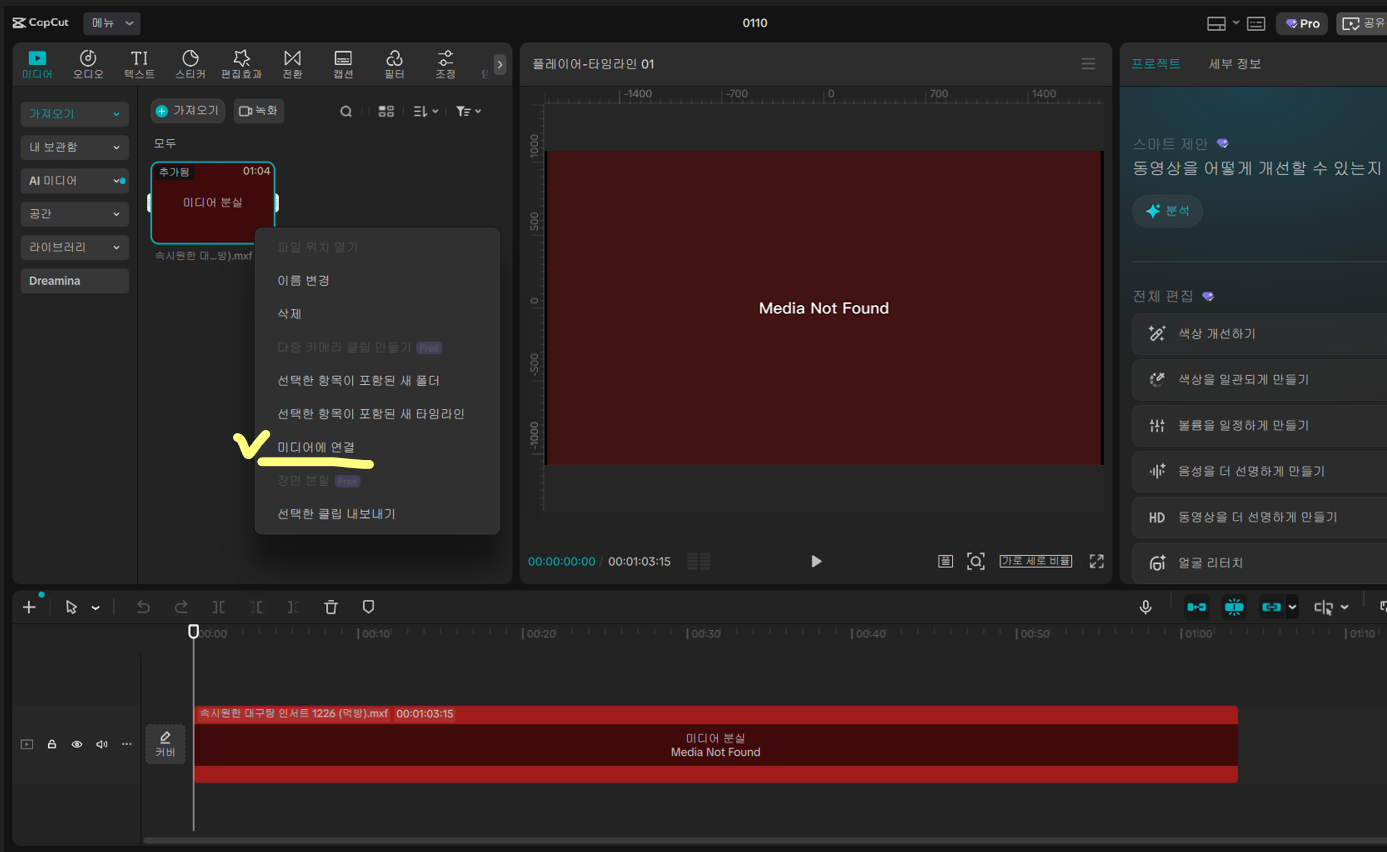The width and height of the screenshot is (1387, 852).
Task: Switch to the 세부 정보 tab
Action: (x=1235, y=64)
